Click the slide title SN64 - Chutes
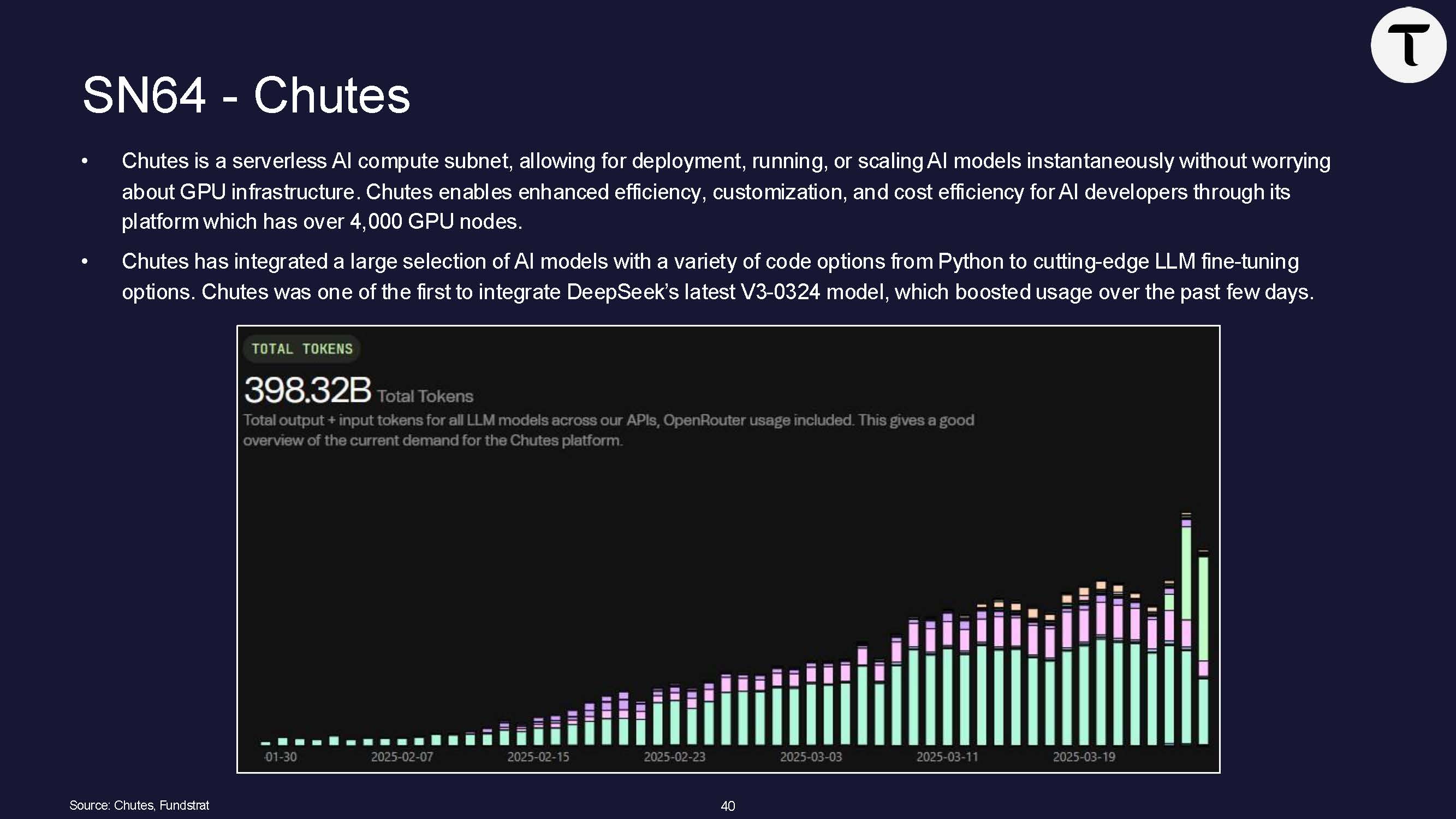The width and height of the screenshot is (1456, 819). 246,95
